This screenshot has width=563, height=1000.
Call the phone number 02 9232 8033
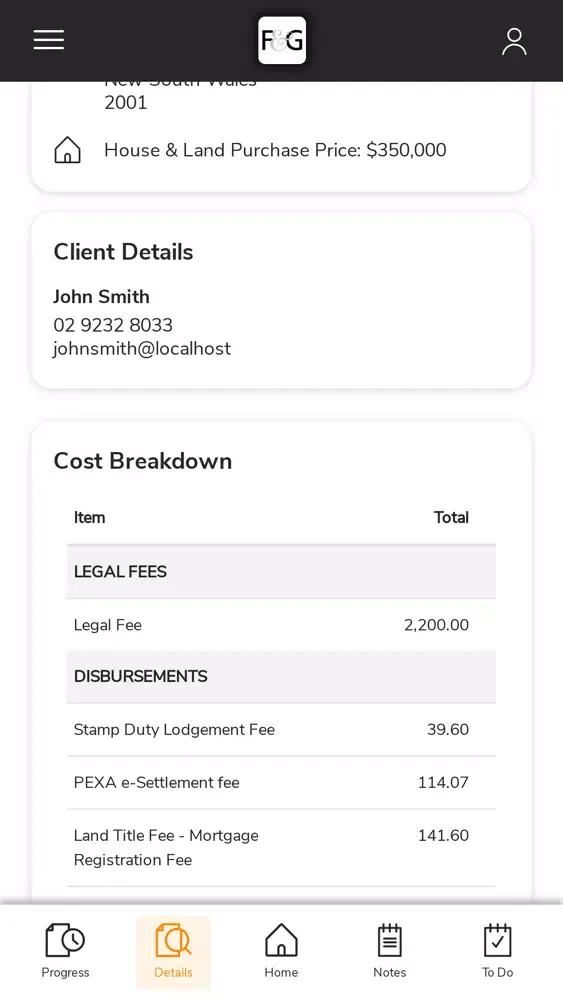point(113,325)
